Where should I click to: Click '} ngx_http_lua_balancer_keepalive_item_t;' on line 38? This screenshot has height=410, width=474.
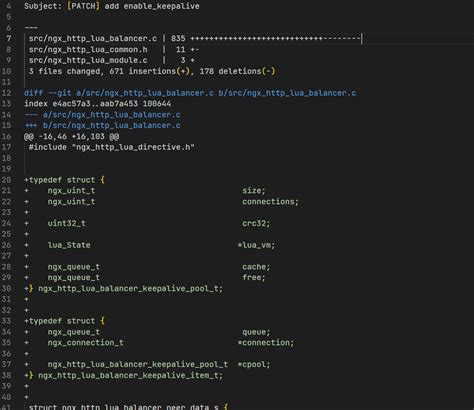coord(126,375)
